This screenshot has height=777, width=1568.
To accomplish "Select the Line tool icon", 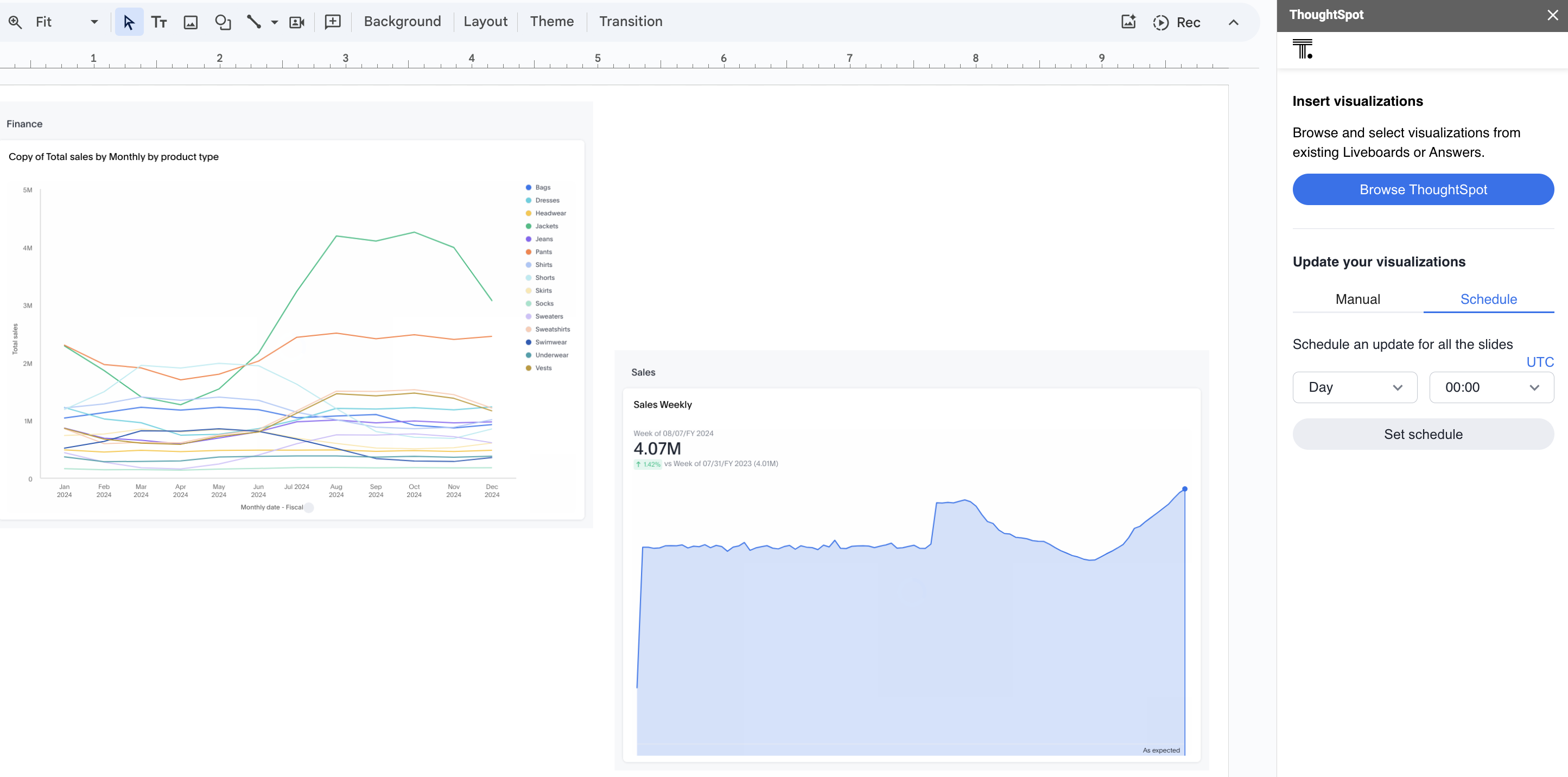I will (x=254, y=22).
